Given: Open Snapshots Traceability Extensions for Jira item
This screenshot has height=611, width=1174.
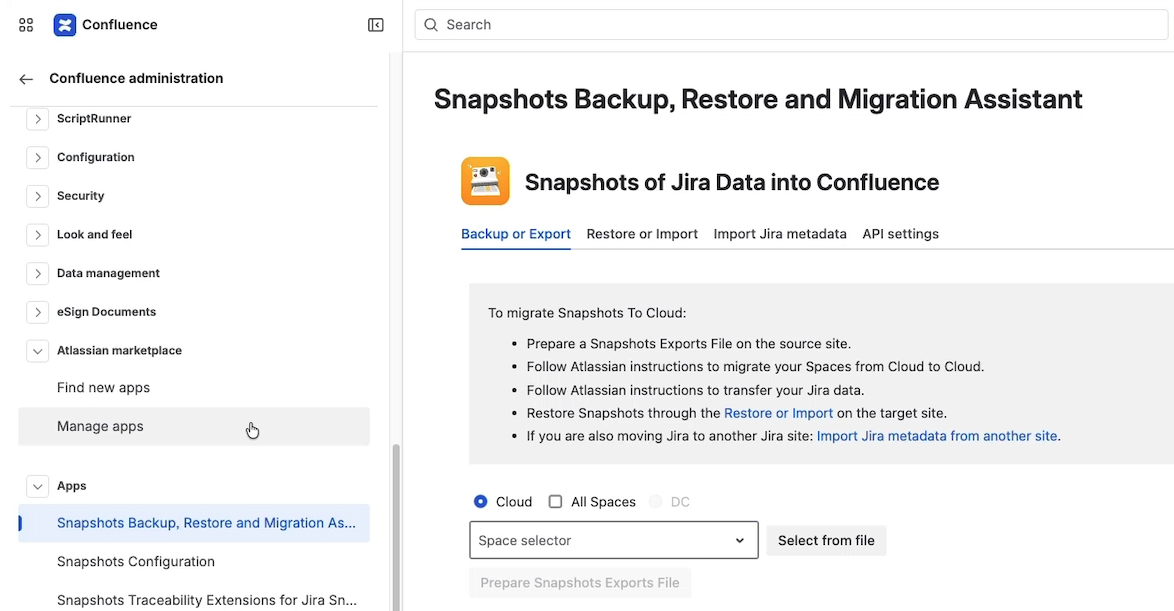Looking at the screenshot, I should pos(194,600).
